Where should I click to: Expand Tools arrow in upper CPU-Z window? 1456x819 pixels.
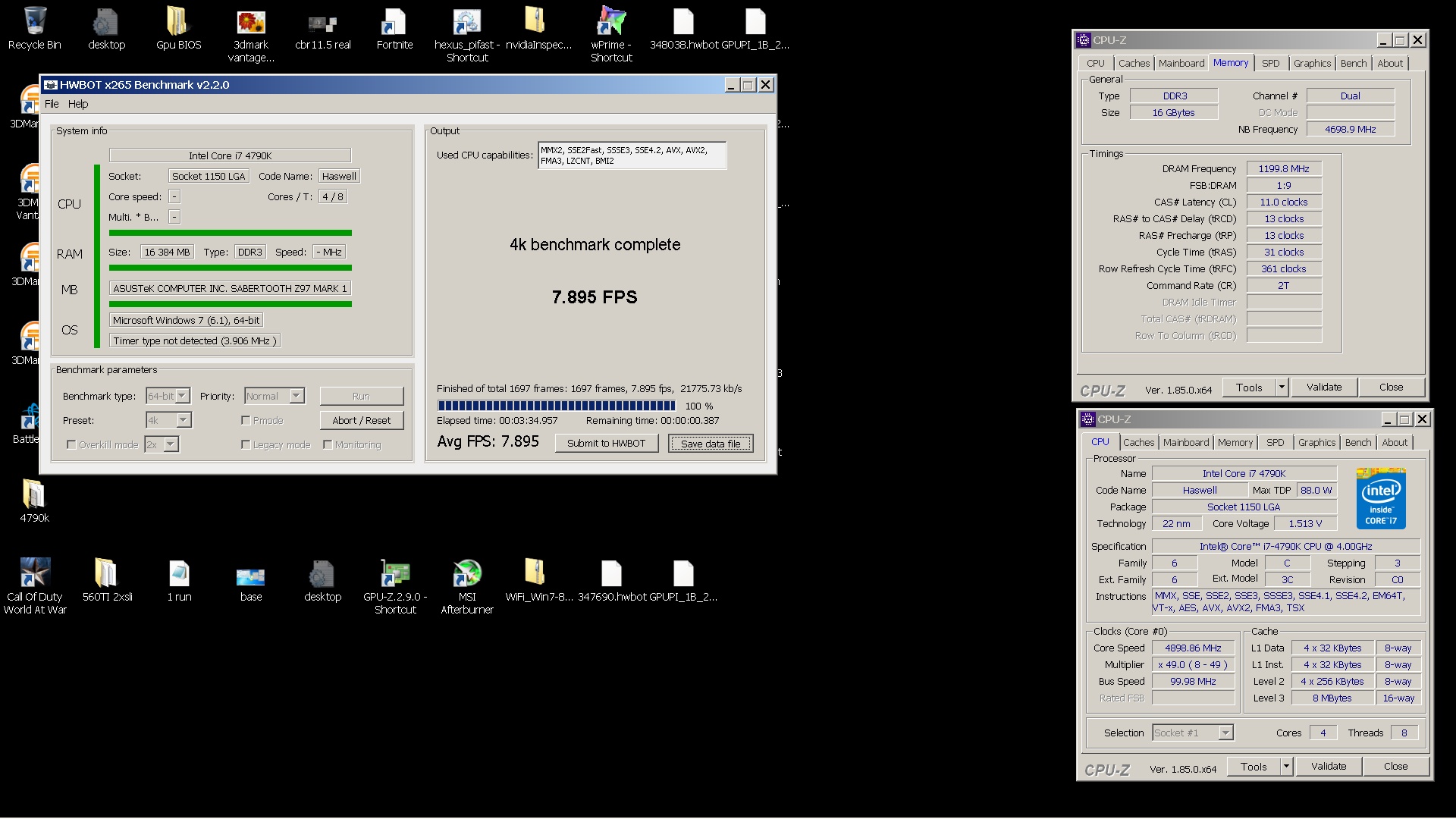pos(1282,388)
